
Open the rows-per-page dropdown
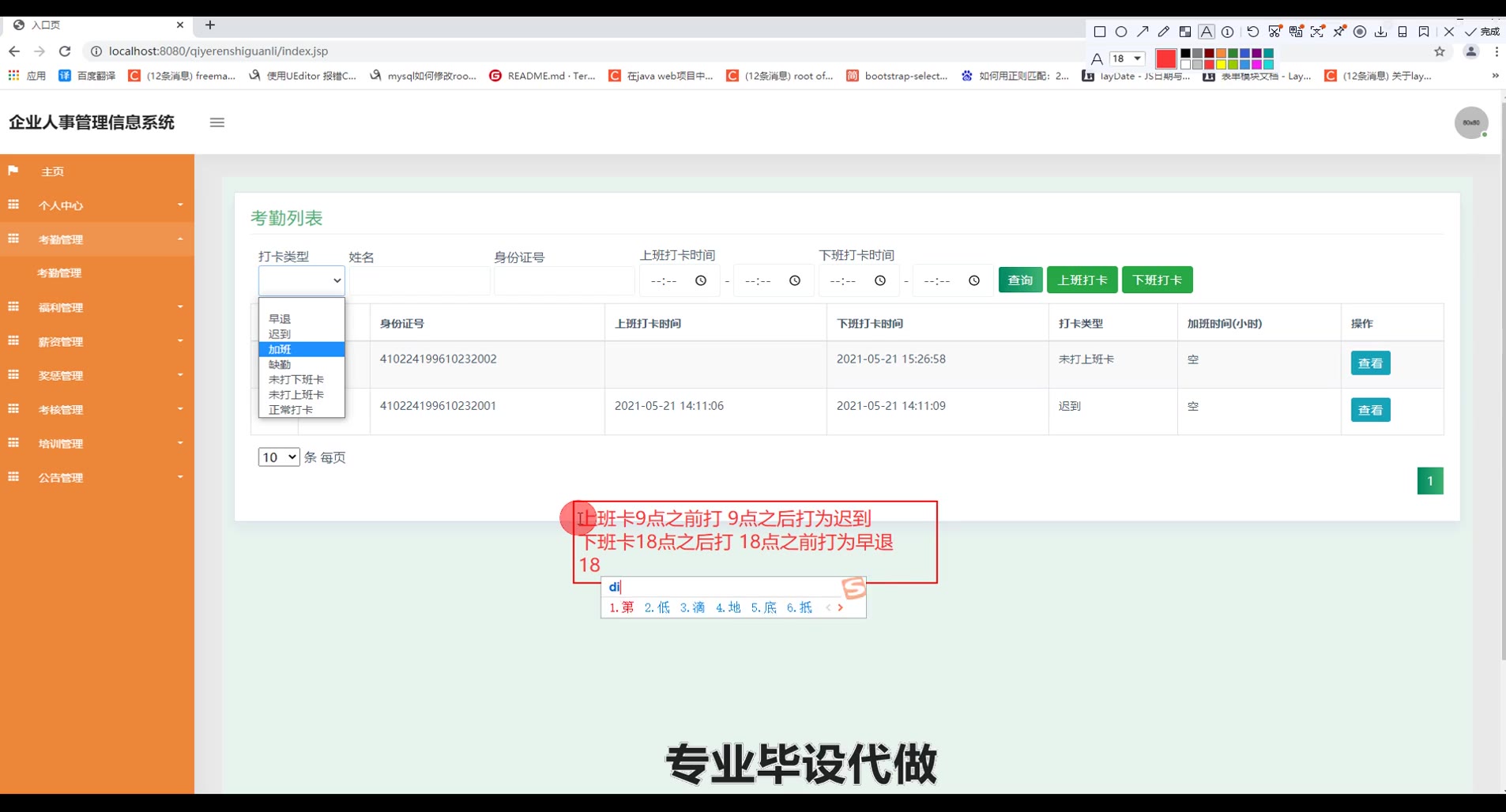click(x=278, y=457)
